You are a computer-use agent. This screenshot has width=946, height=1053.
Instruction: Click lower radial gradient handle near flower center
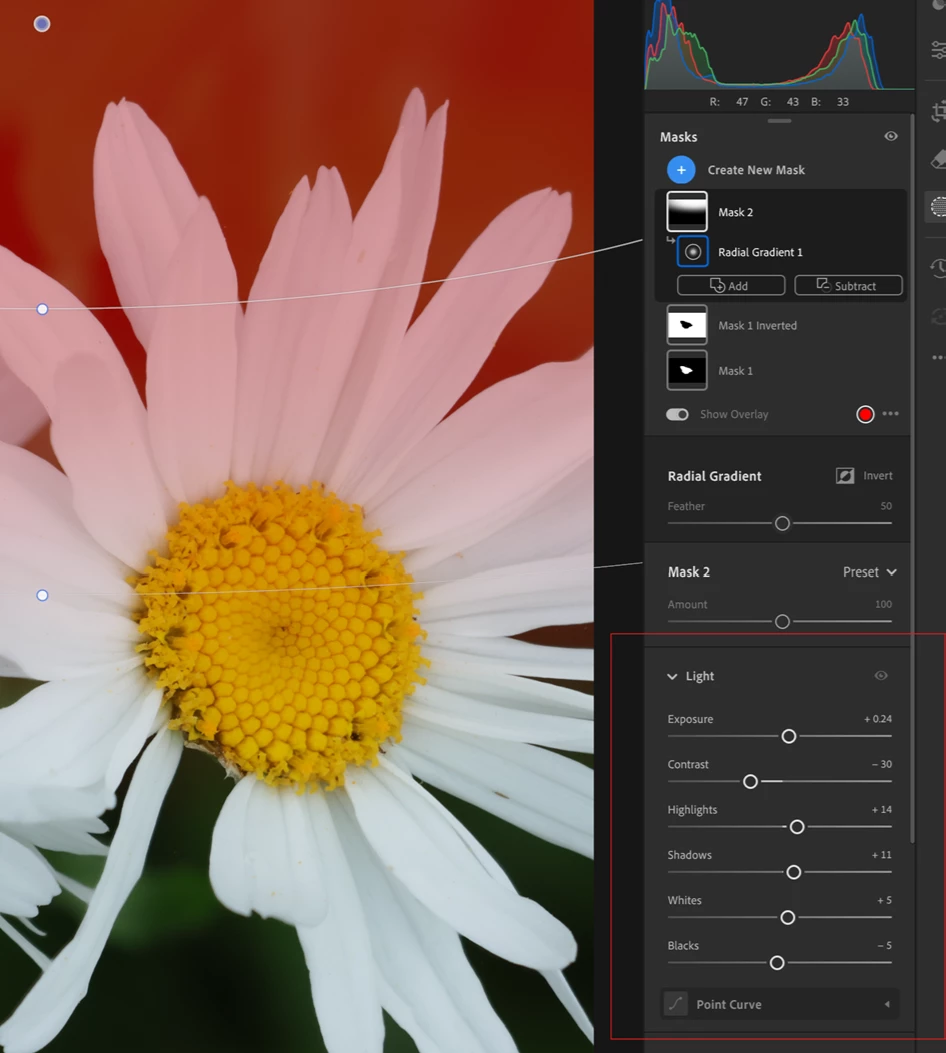point(42,595)
